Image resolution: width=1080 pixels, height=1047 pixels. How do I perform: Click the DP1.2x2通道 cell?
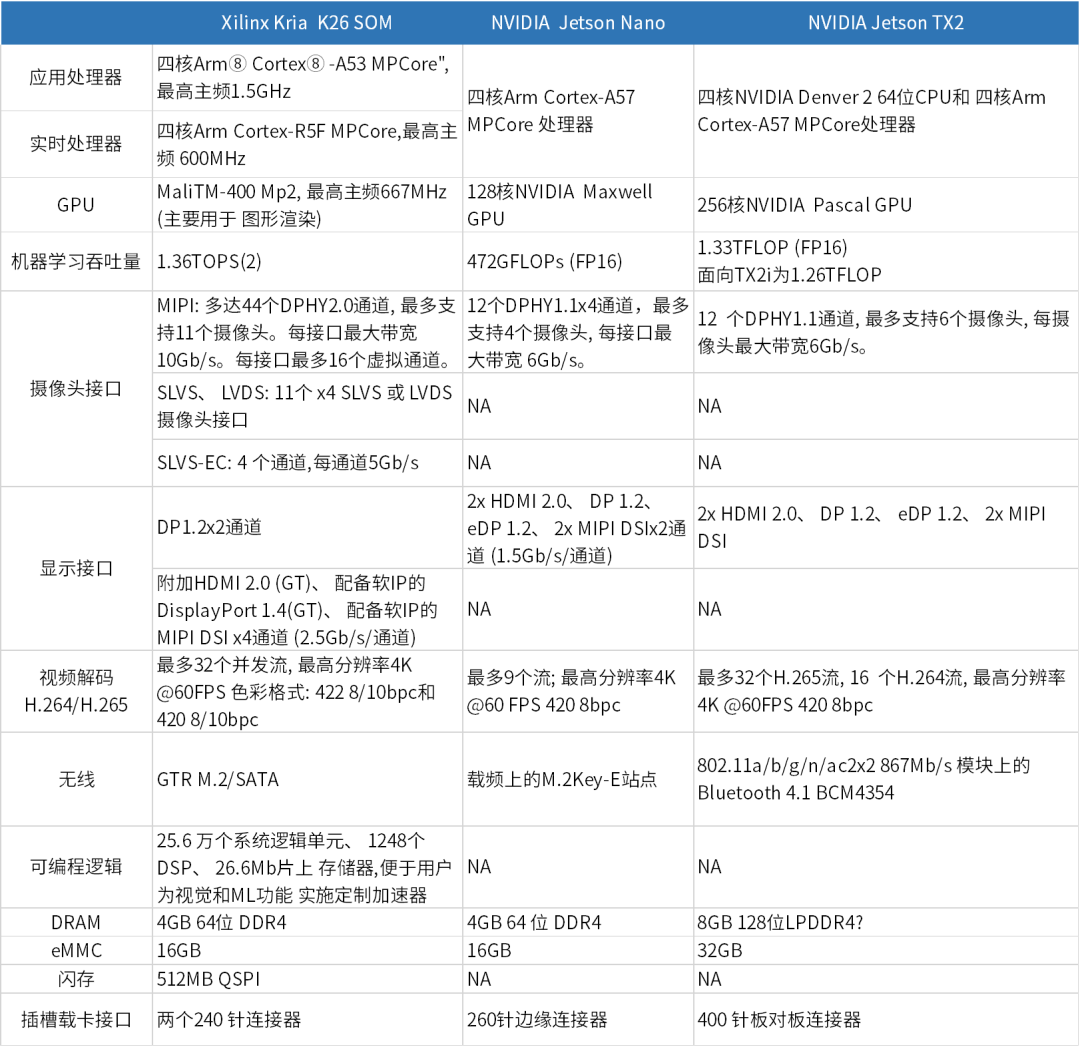coord(307,527)
